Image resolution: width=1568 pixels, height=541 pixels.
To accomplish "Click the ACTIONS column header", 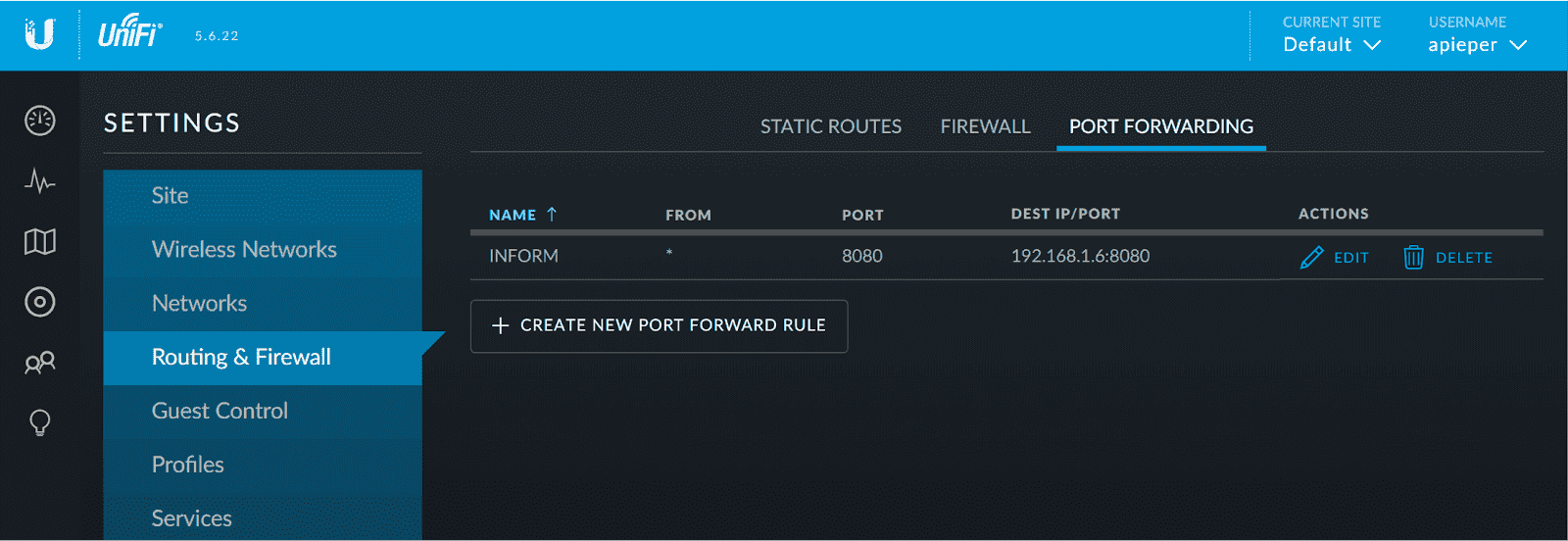I will (x=1333, y=214).
